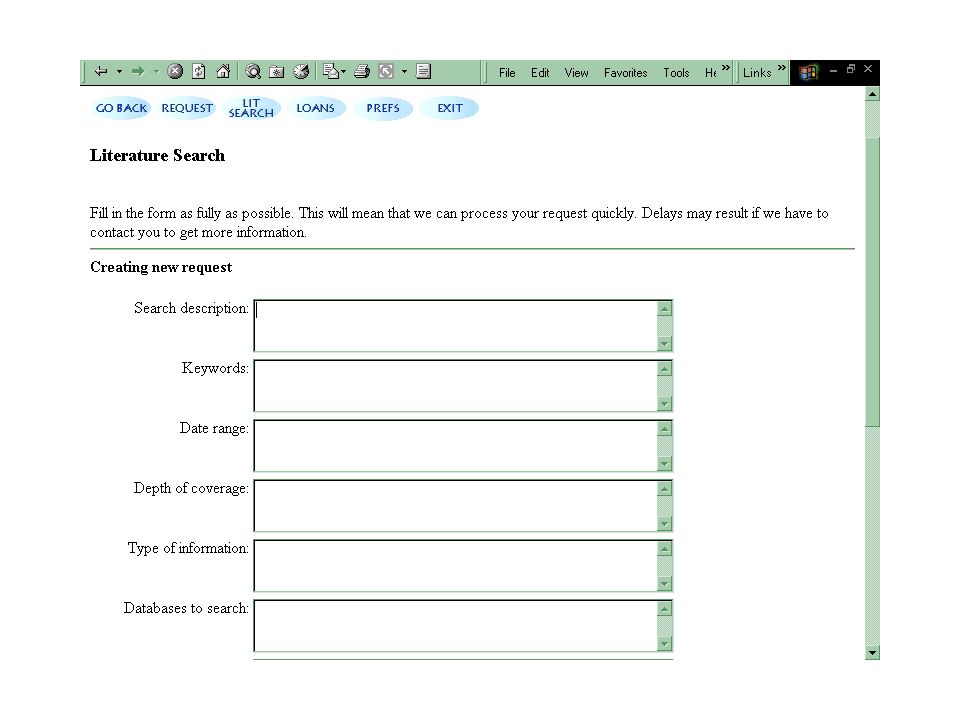Click the browser Back arrow icon
This screenshot has height=720, width=960.
click(x=101, y=72)
